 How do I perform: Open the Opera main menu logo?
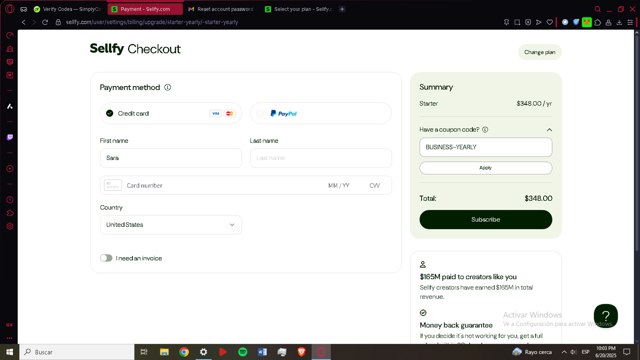click(9, 9)
